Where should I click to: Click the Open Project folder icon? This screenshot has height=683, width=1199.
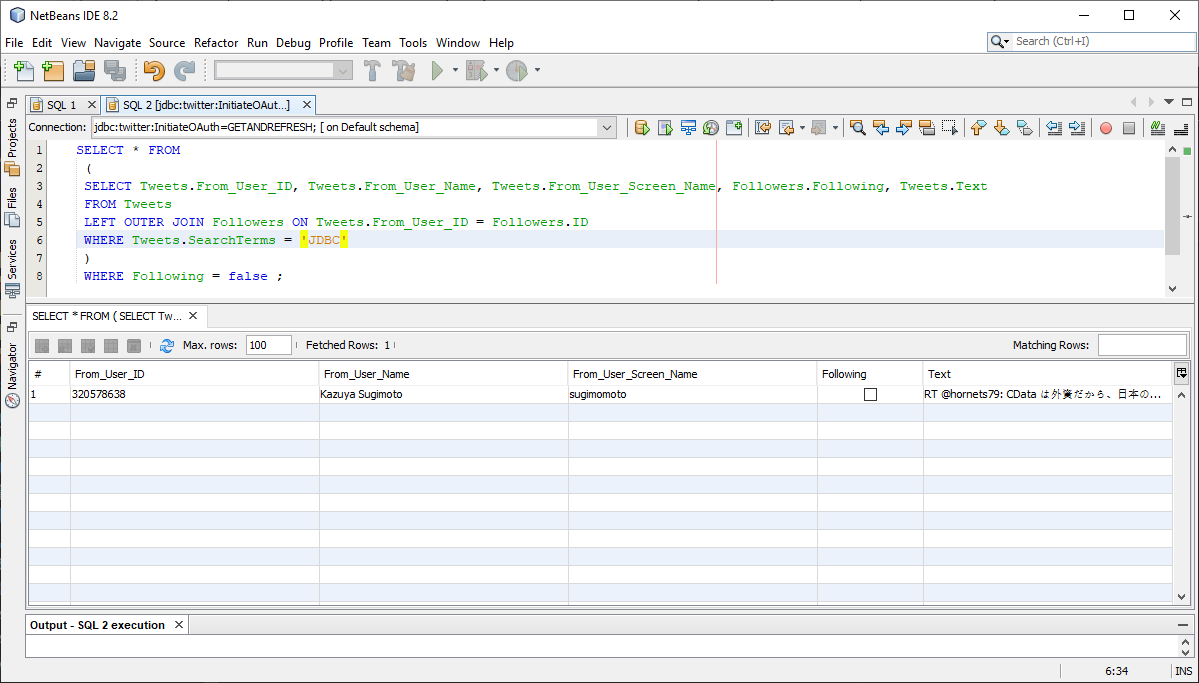click(x=84, y=71)
